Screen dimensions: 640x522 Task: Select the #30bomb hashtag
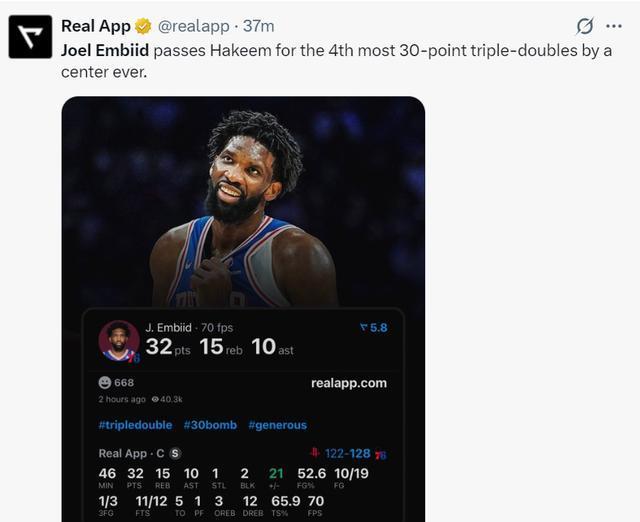(x=210, y=425)
